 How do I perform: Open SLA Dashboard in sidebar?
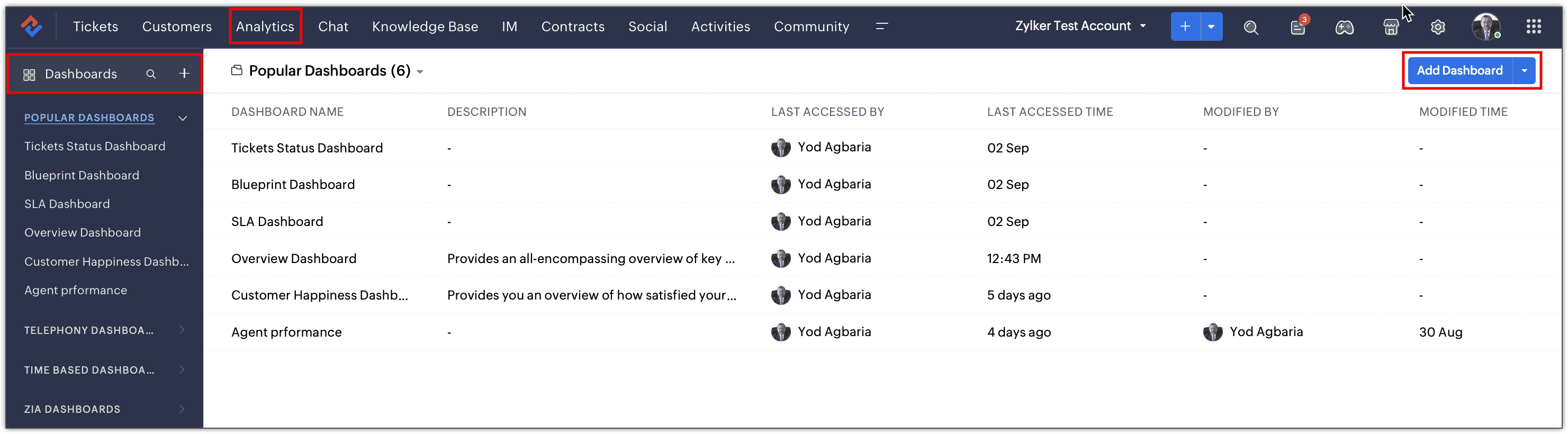coord(67,204)
